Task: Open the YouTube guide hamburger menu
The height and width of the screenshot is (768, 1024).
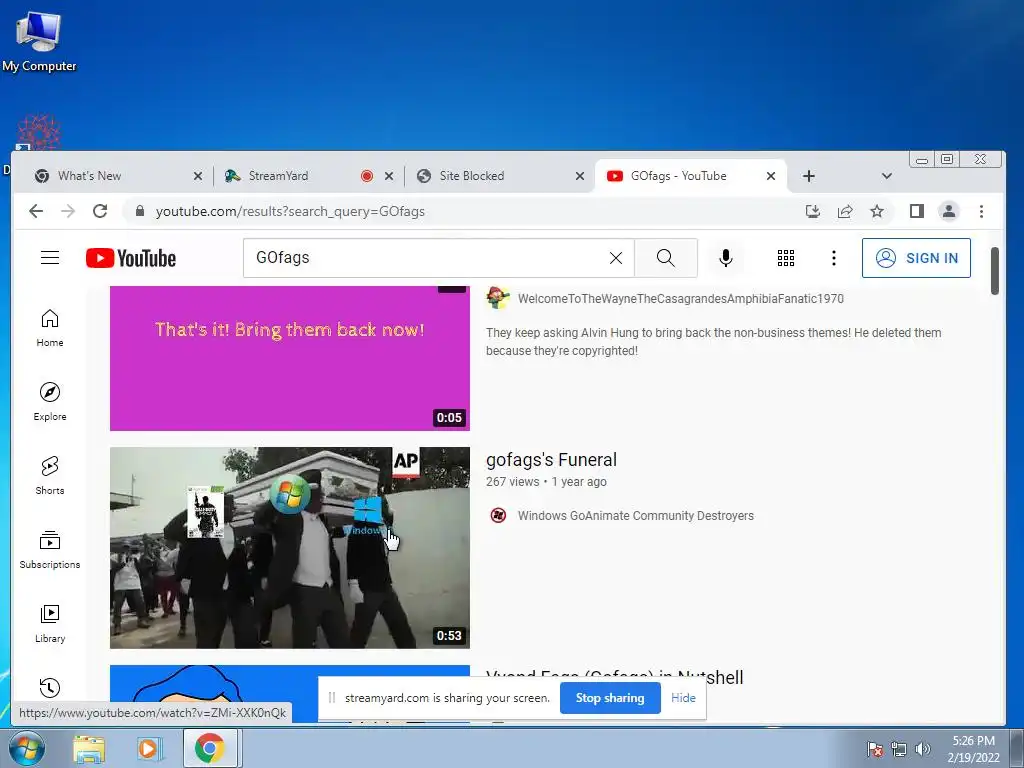Action: pos(50,257)
